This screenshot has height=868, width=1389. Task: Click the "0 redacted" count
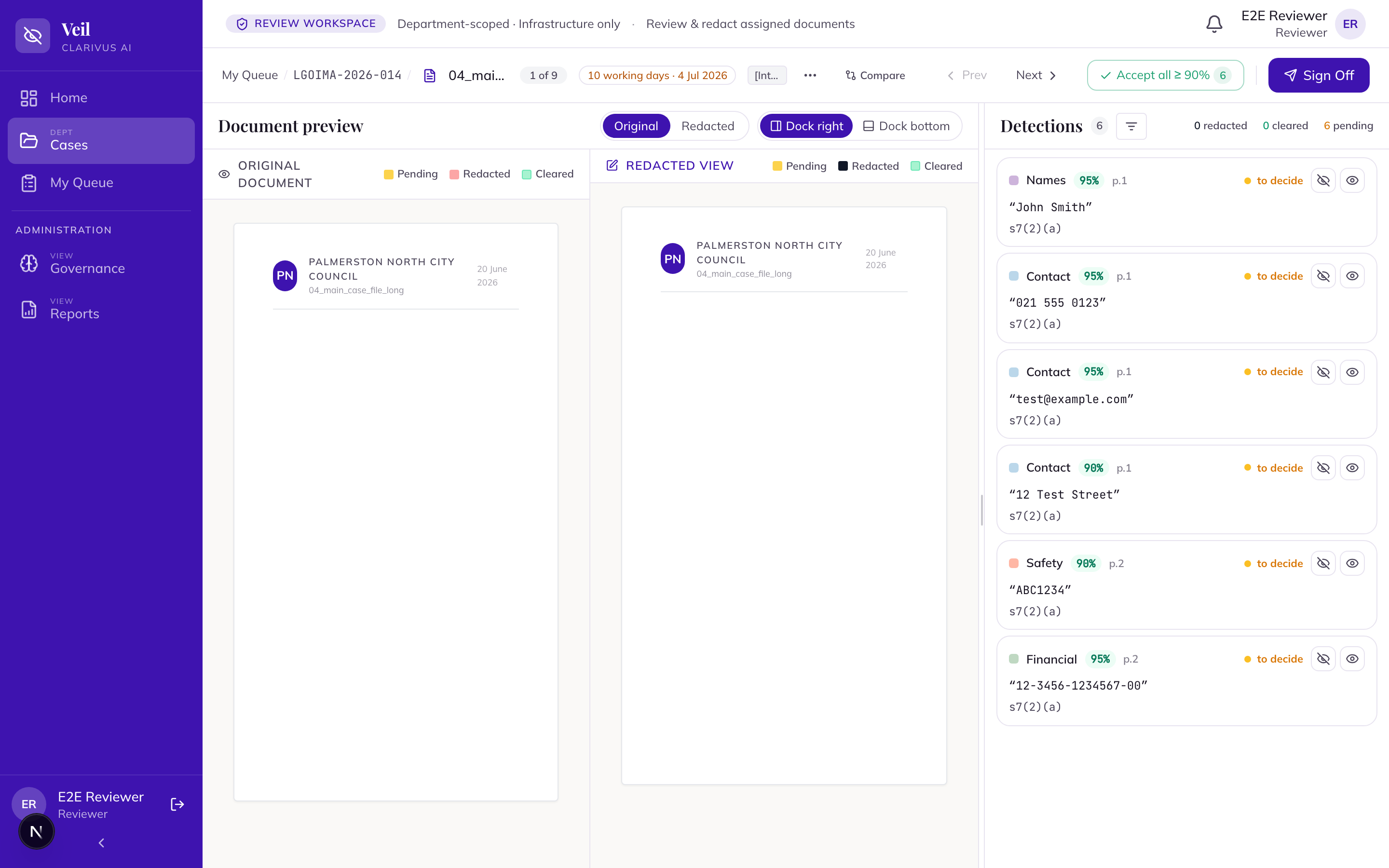pos(1220,126)
